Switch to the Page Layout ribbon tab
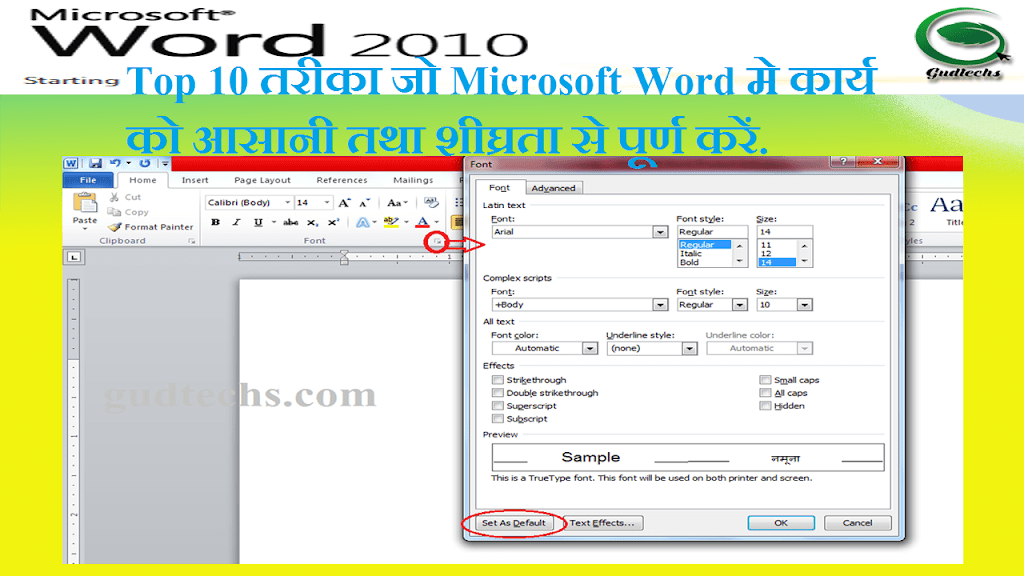This screenshot has height=576, width=1024. 262,180
